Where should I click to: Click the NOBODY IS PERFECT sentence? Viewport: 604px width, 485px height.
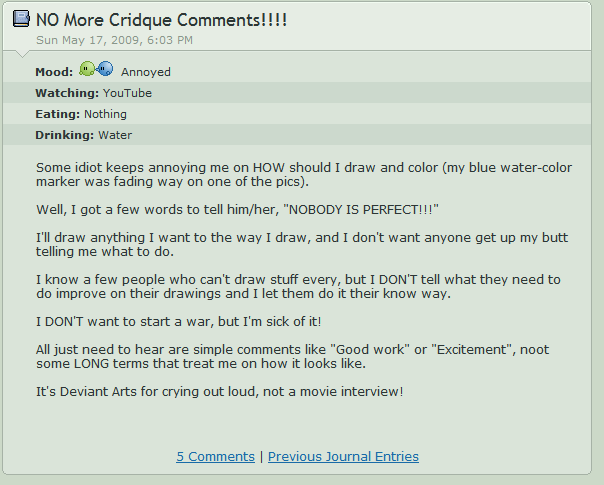[238, 208]
